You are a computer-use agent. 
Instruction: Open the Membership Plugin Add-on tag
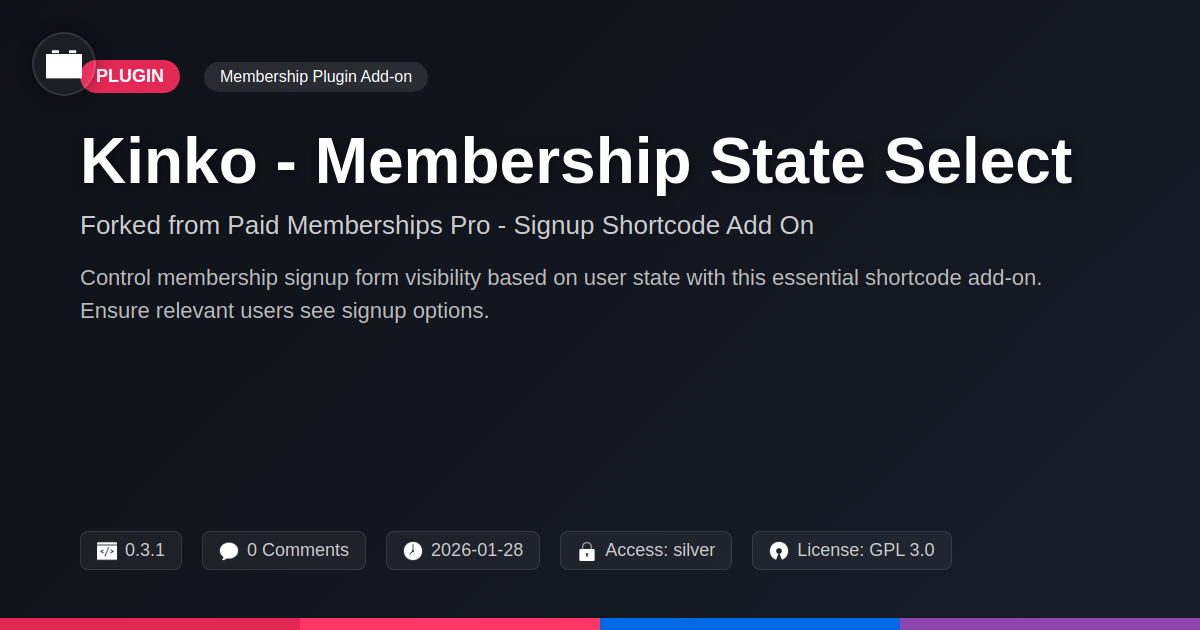click(316, 77)
